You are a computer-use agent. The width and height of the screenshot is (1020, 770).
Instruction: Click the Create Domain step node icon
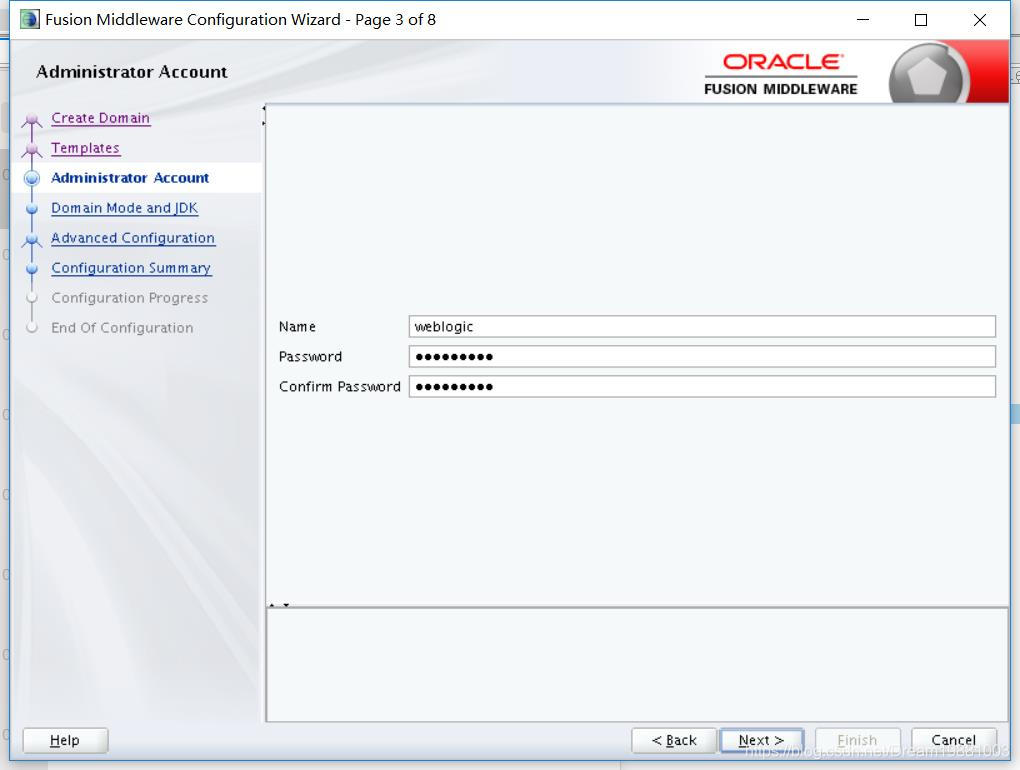[32, 120]
